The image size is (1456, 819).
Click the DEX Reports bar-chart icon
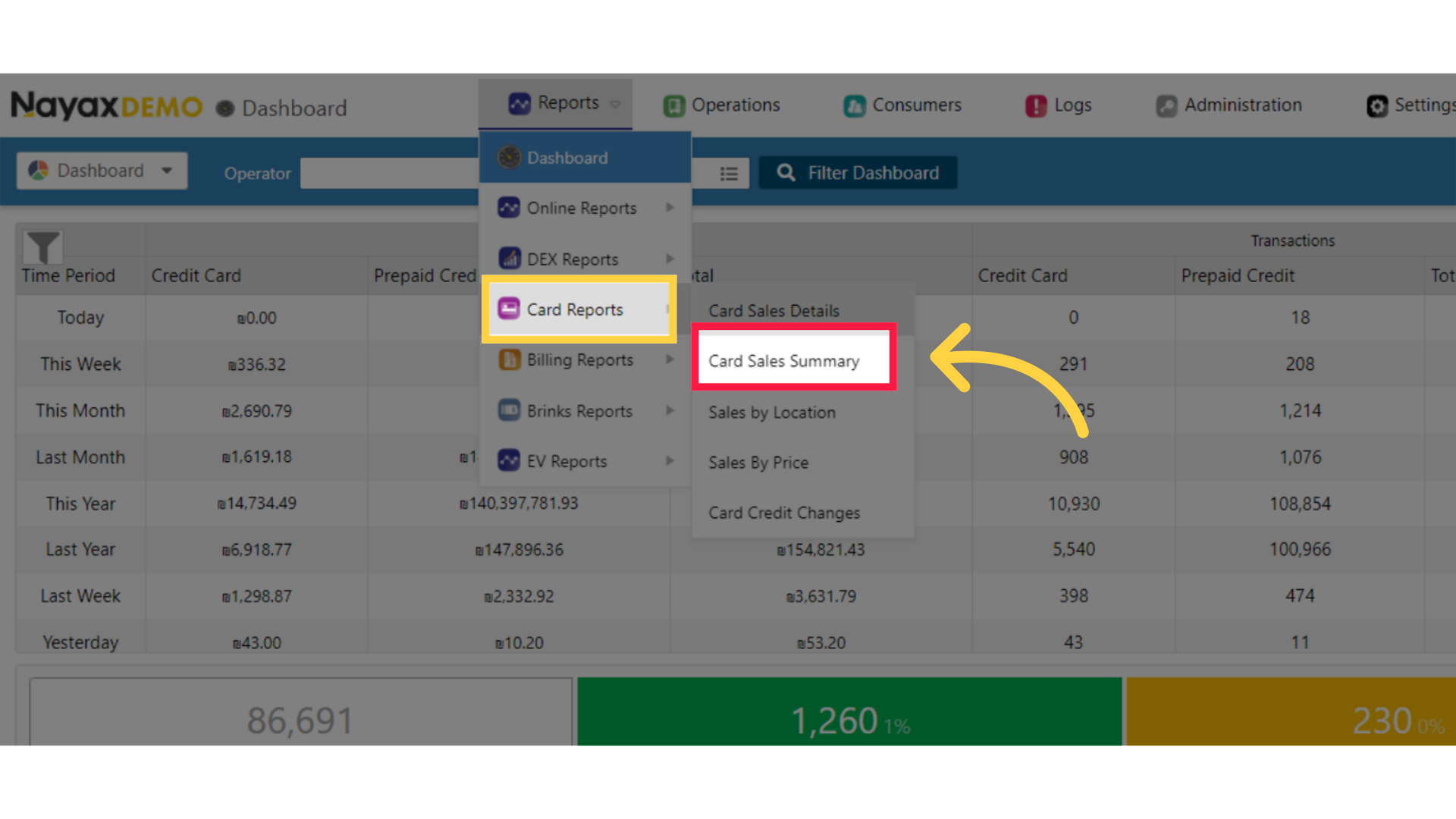tap(509, 259)
